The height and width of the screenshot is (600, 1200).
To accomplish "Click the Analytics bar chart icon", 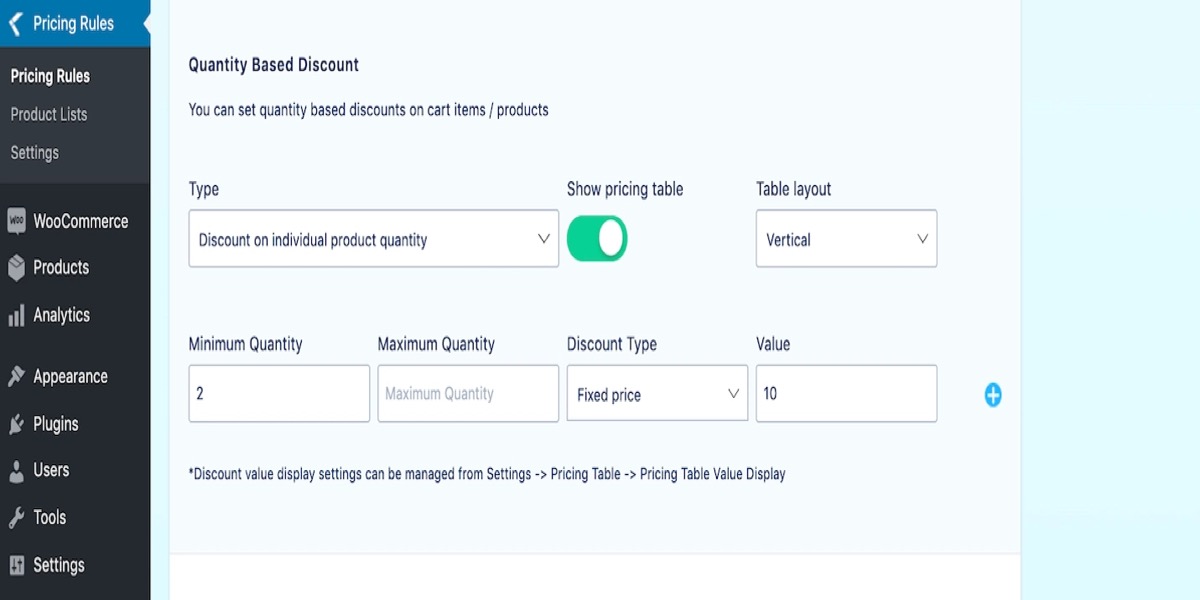I will point(16,316).
